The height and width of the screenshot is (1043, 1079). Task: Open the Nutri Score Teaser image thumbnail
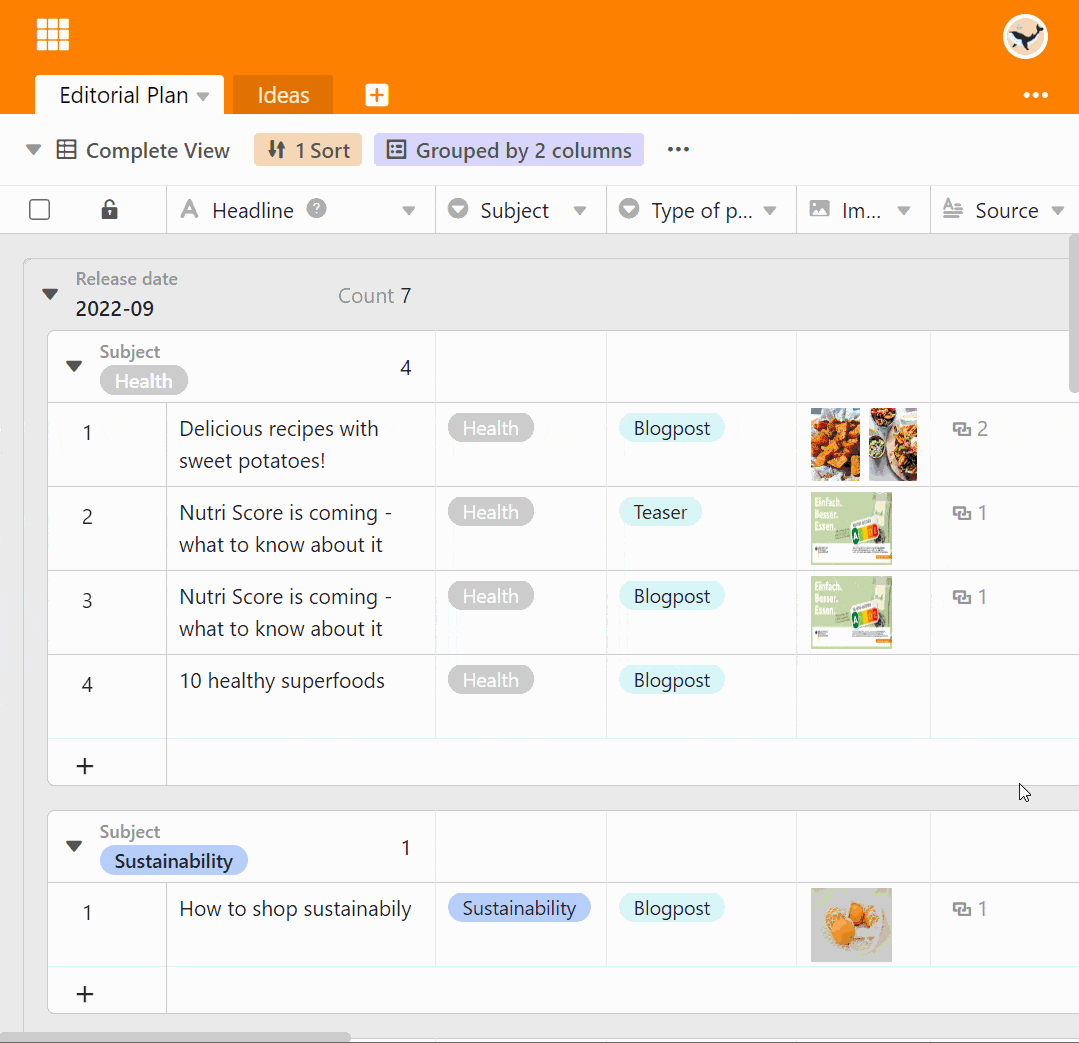pos(851,528)
